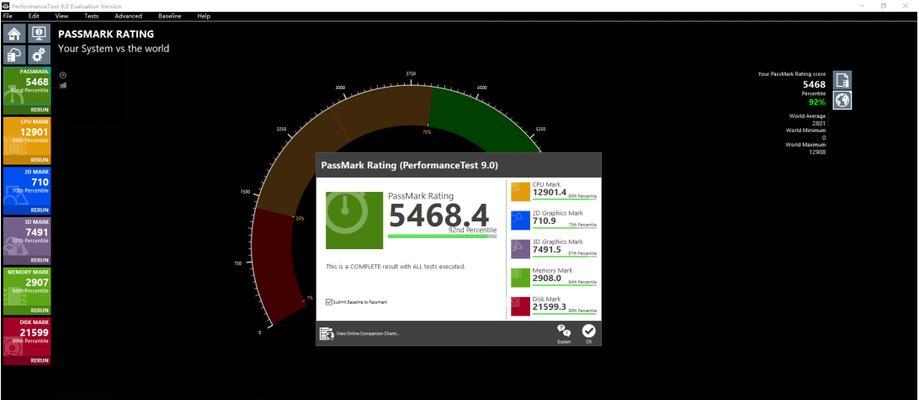
Task: Click the '5468.4' rating value in dialog
Action: click(439, 215)
